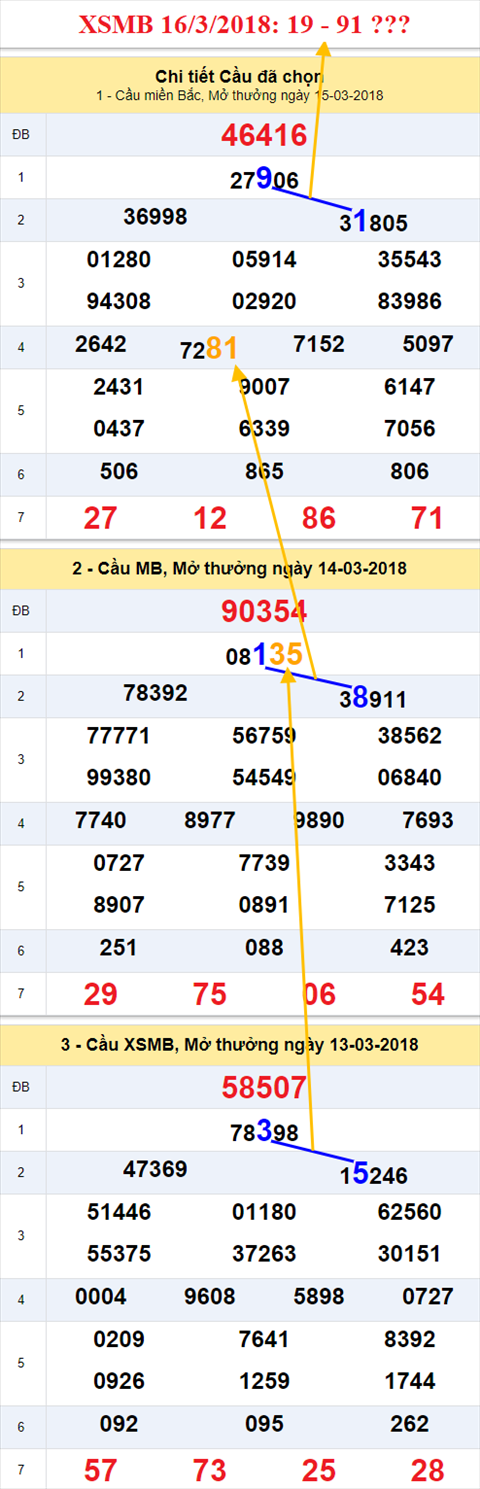This screenshot has width=480, height=1489.
Task: Select fourth prize number 7152
Action: [319, 344]
